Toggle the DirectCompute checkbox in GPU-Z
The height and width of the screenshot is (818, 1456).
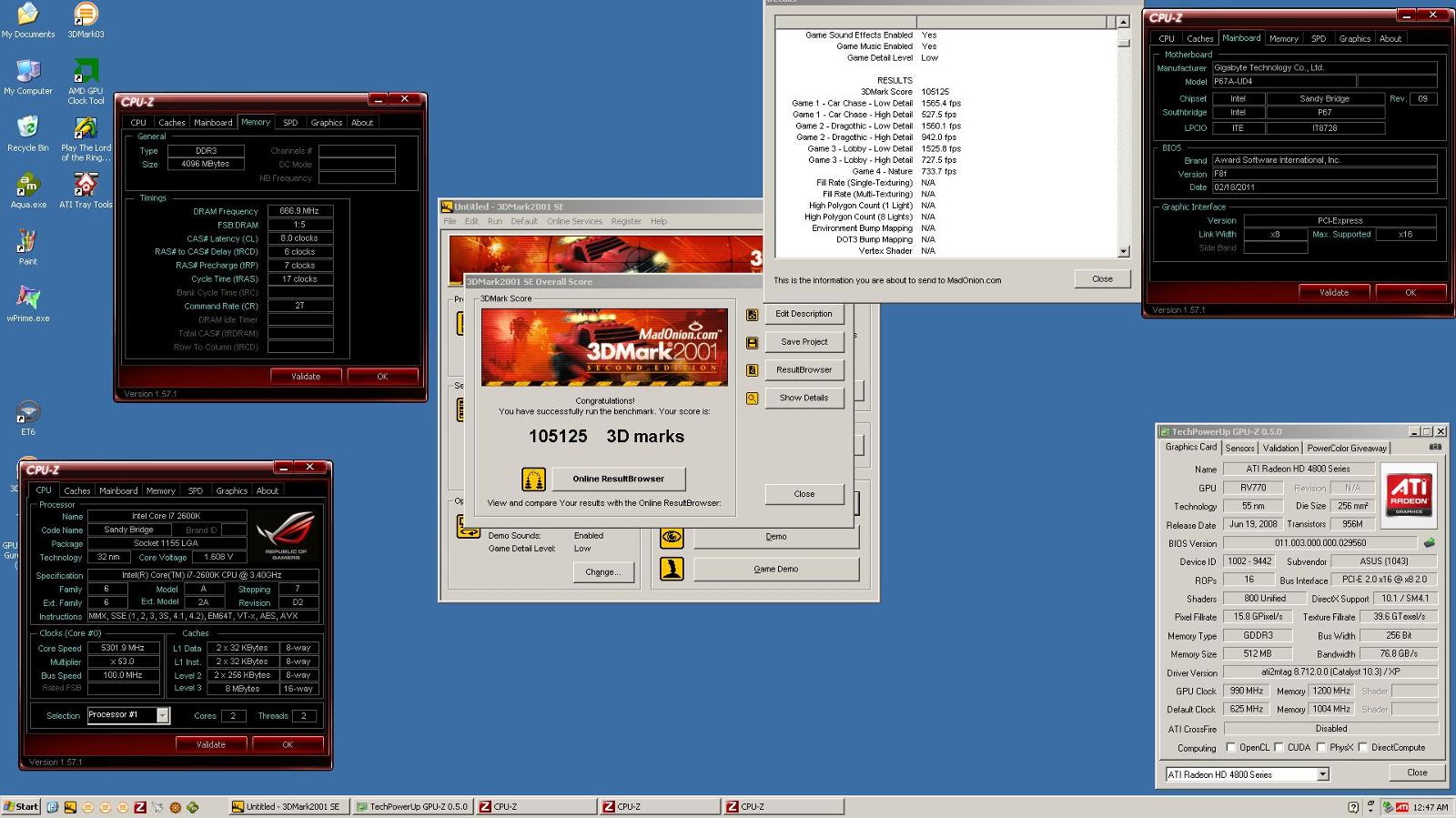1363,748
